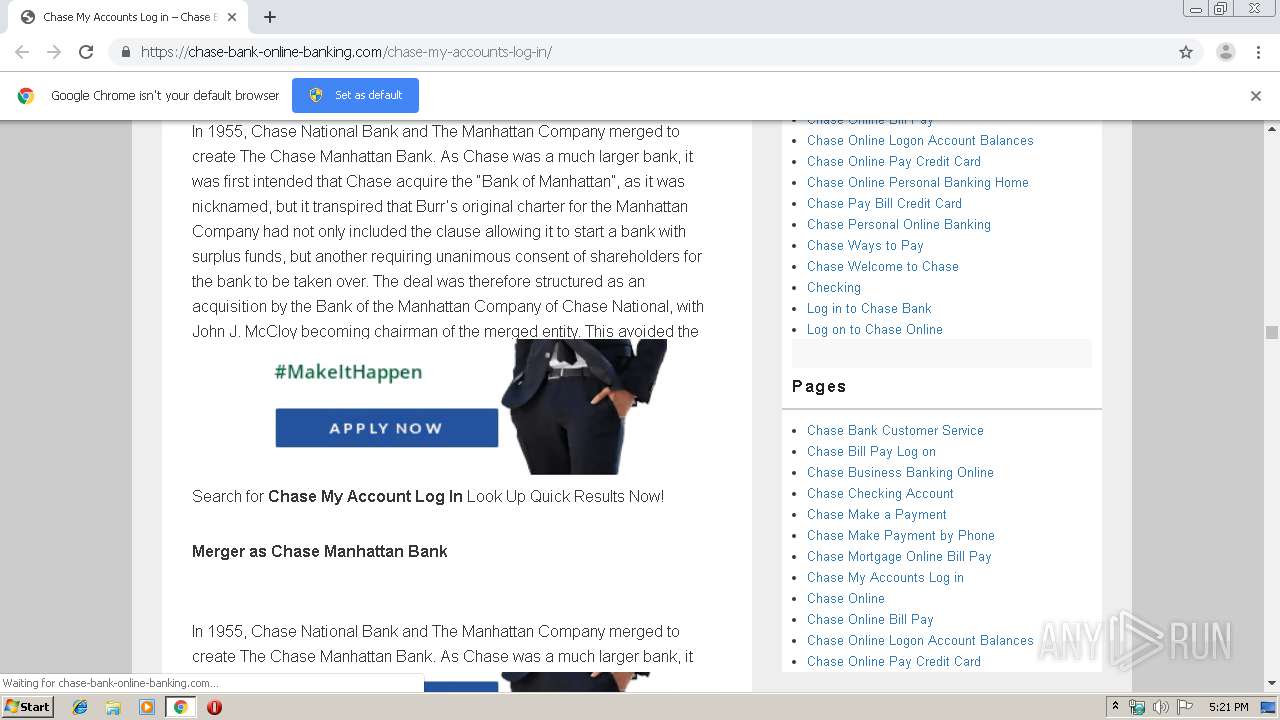Open Chase Make a Payment link
The image size is (1280, 720).
pos(877,514)
